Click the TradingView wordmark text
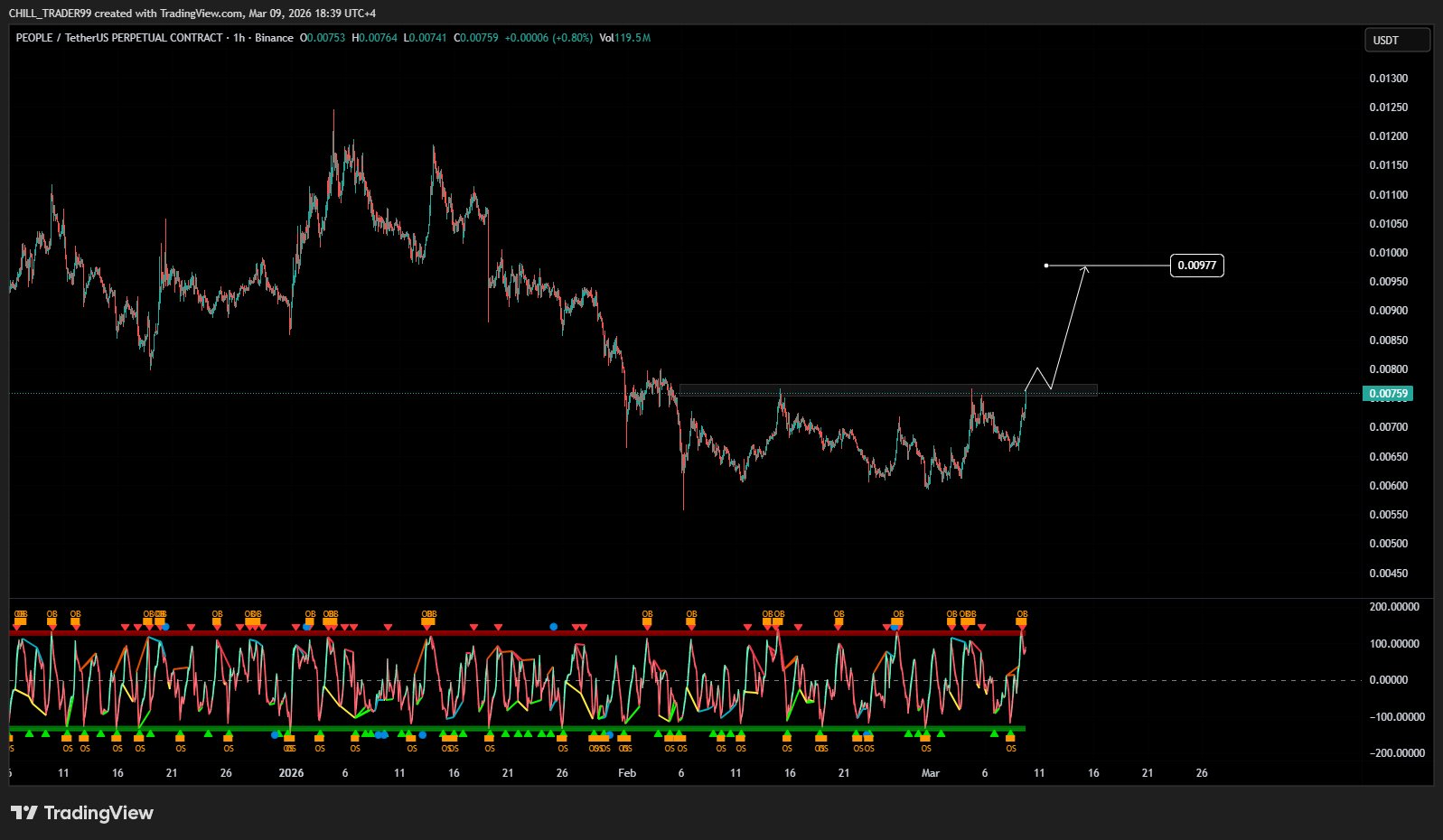The width and height of the screenshot is (1443, 840). [98, 813]
